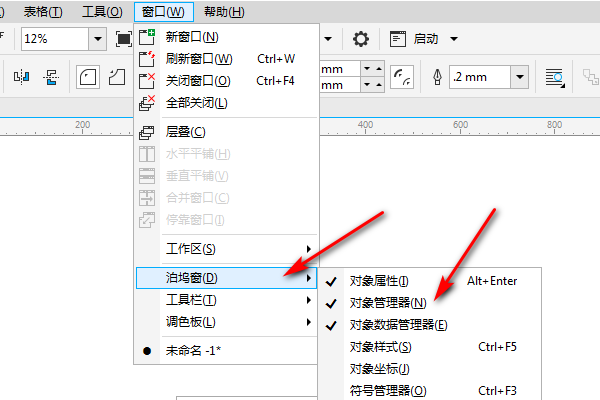Click the Cascade (层叠) windows icon
Viewport: 600px width, 400px height.
click(x=147, y=132)
